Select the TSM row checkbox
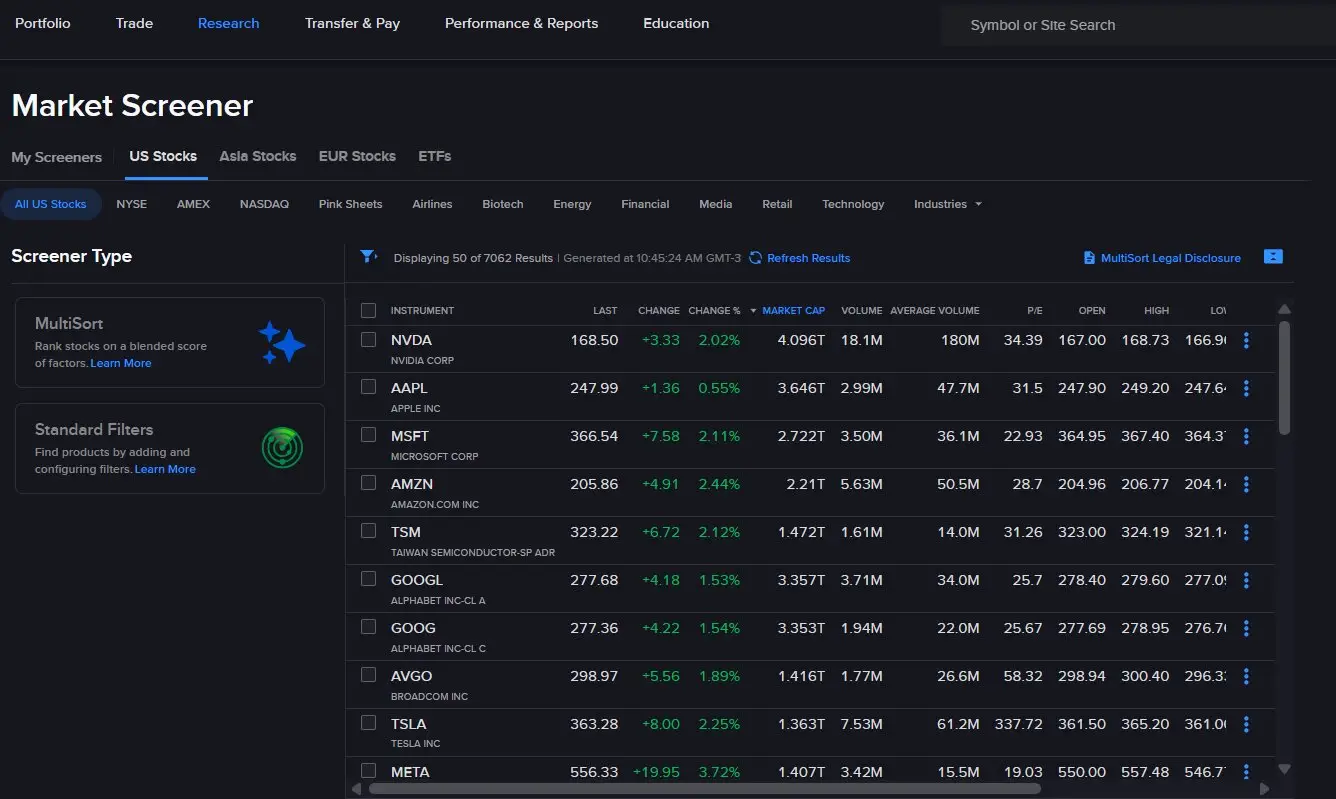Screen dimensions: 1336x799 point(368,531)
